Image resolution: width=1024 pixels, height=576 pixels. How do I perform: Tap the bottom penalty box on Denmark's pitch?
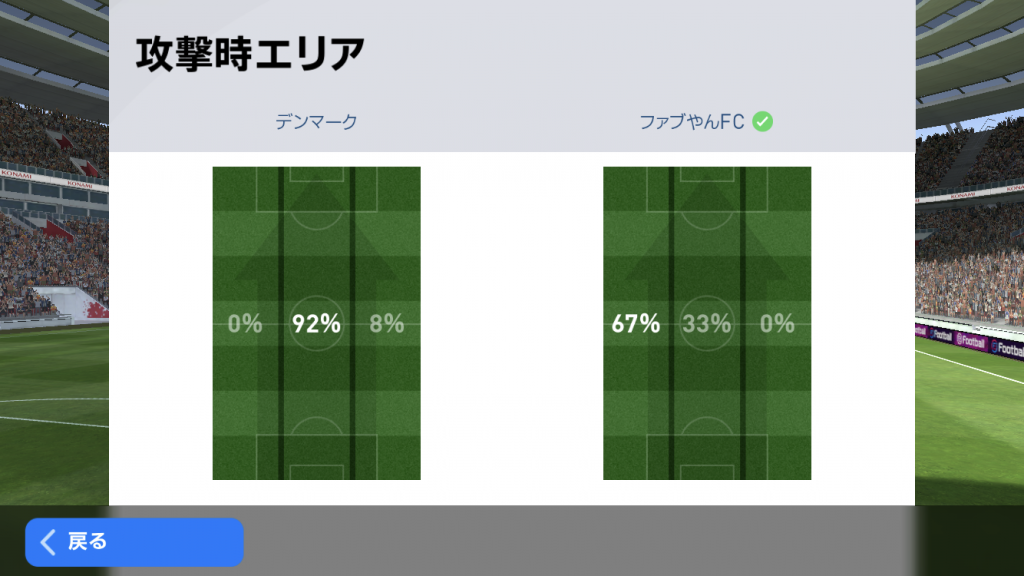point(316,457)
